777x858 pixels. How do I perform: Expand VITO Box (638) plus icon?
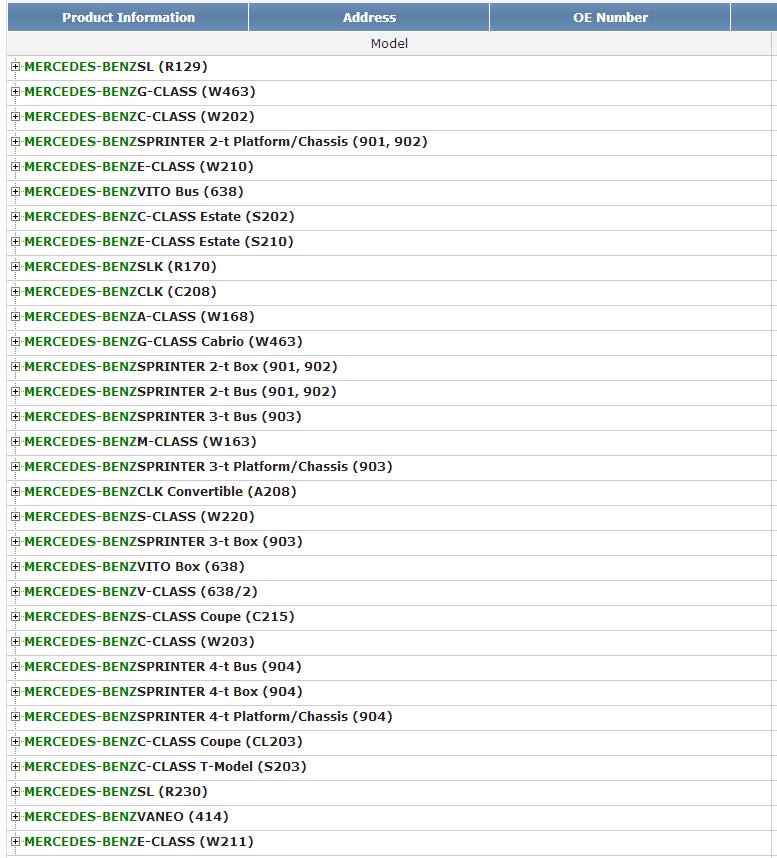[15, 566]
